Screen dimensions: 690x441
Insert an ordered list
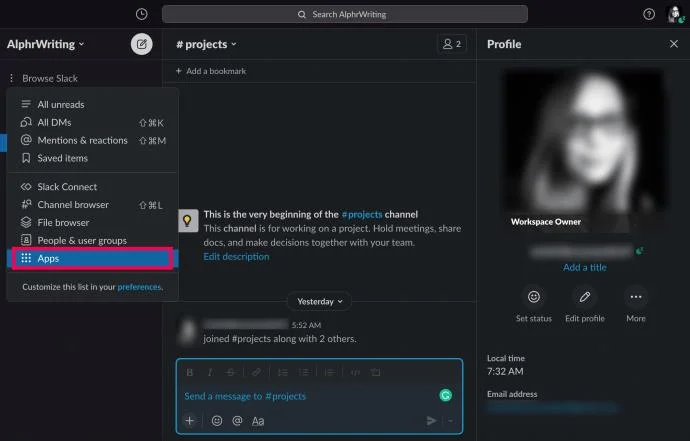(x=283, y=372)
